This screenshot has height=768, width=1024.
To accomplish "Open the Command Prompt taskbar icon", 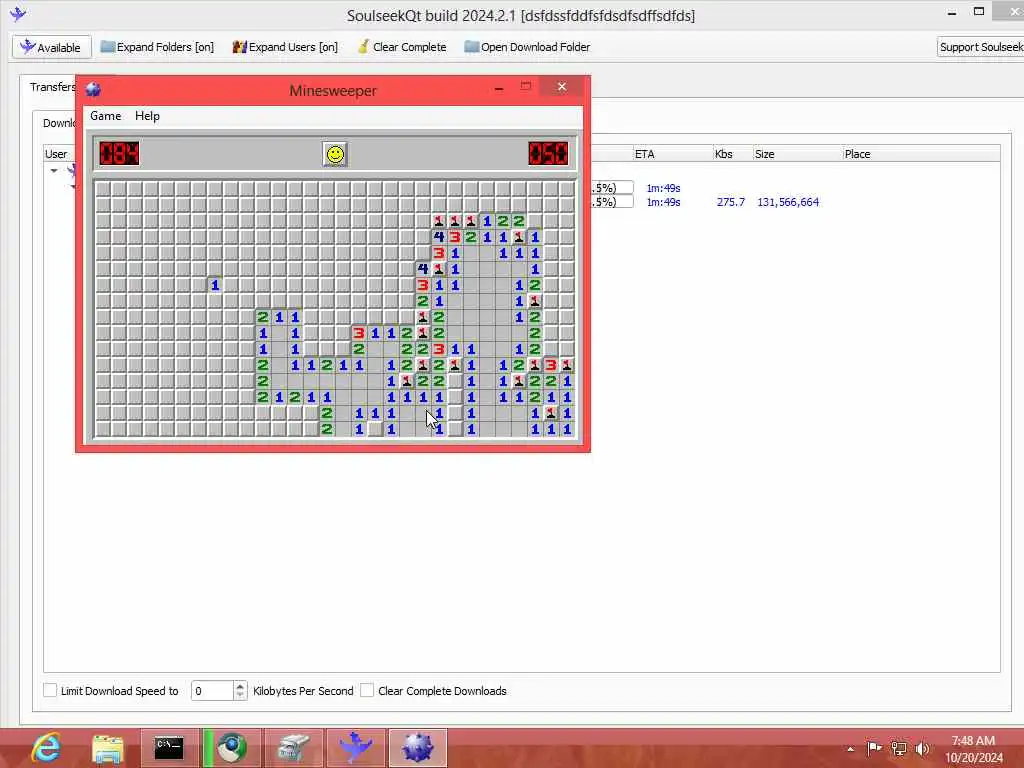I will click(169, 748).
